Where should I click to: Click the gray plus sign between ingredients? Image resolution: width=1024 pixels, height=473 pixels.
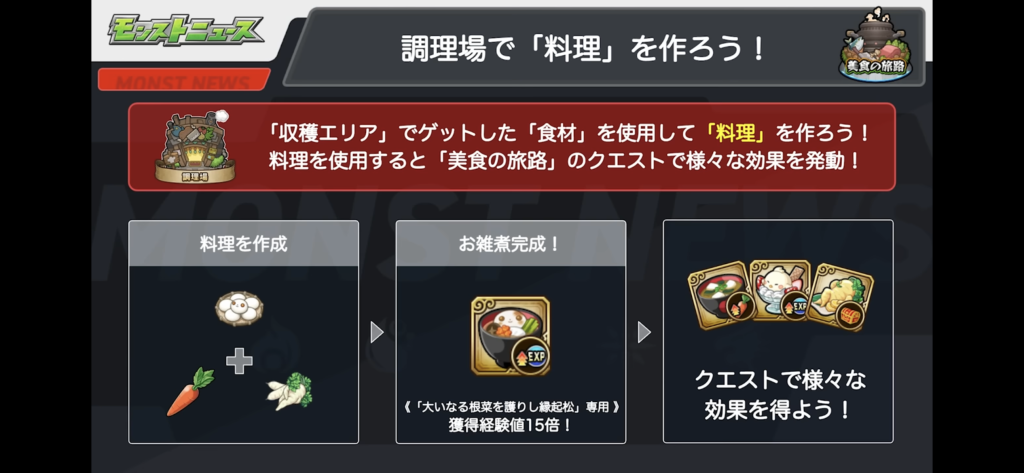239,361
